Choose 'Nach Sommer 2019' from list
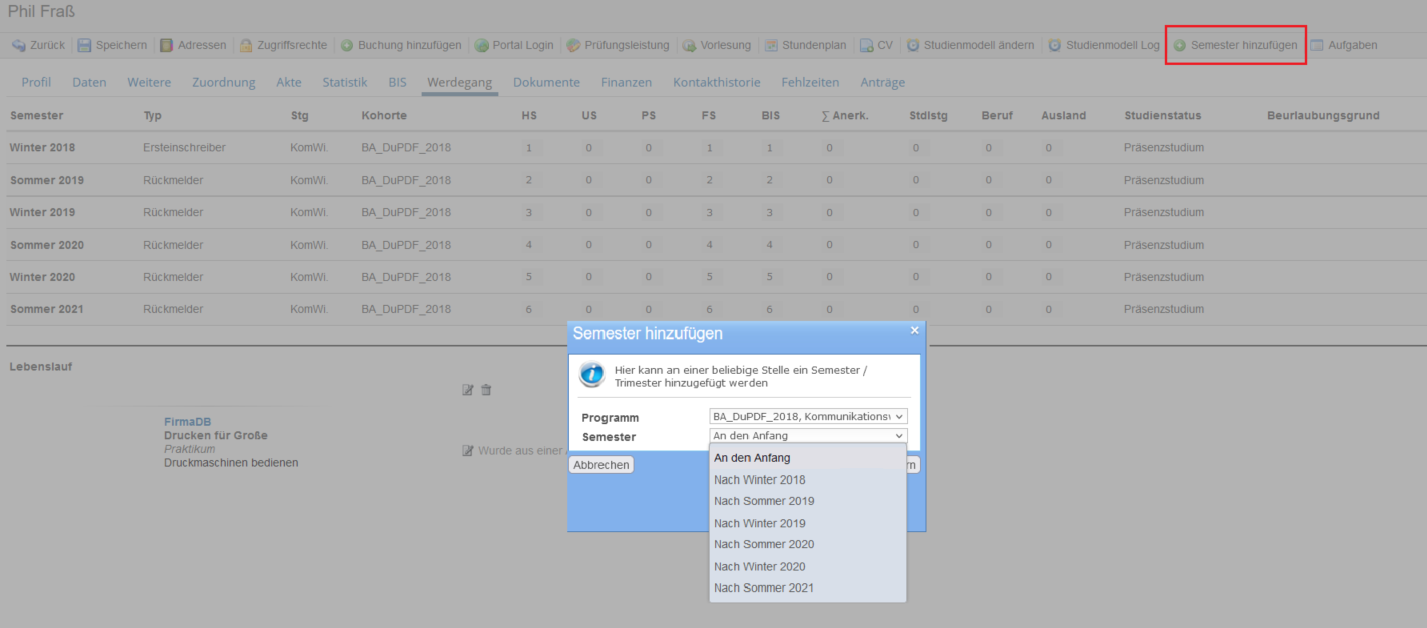This screenshot has width=1427, height=628. (808, 501)
